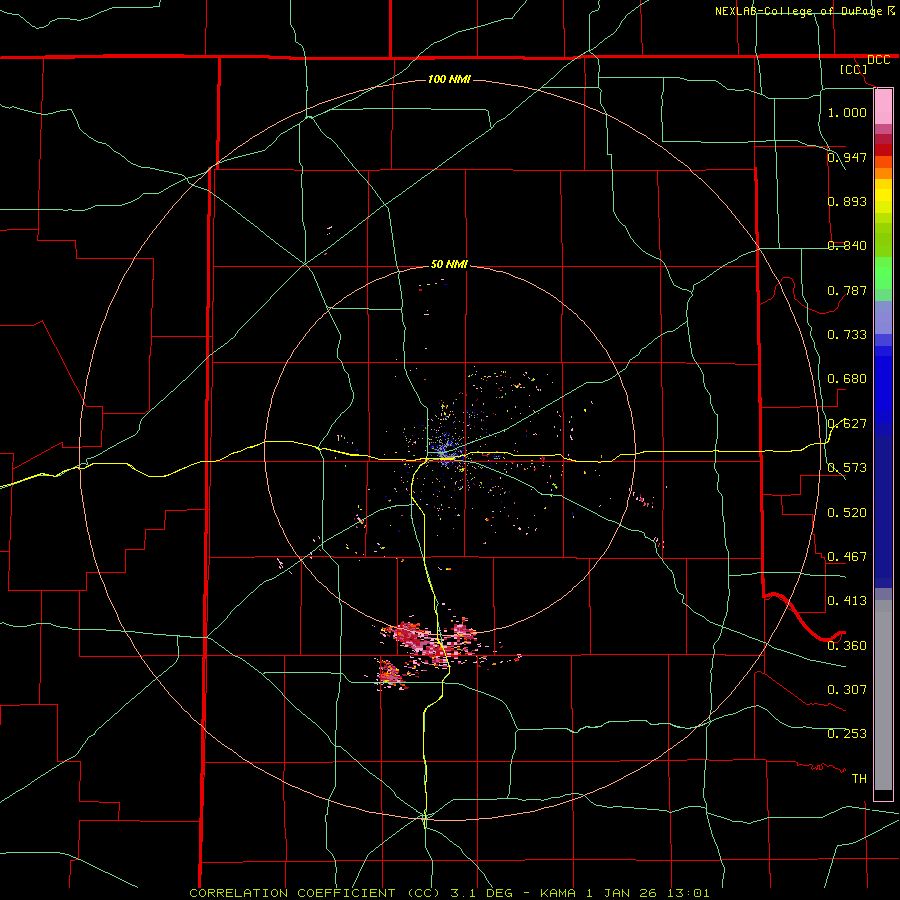Screen dimensions: 900x900
Task: Click the 0.680 legend value
Action: (x=847, y=379)
